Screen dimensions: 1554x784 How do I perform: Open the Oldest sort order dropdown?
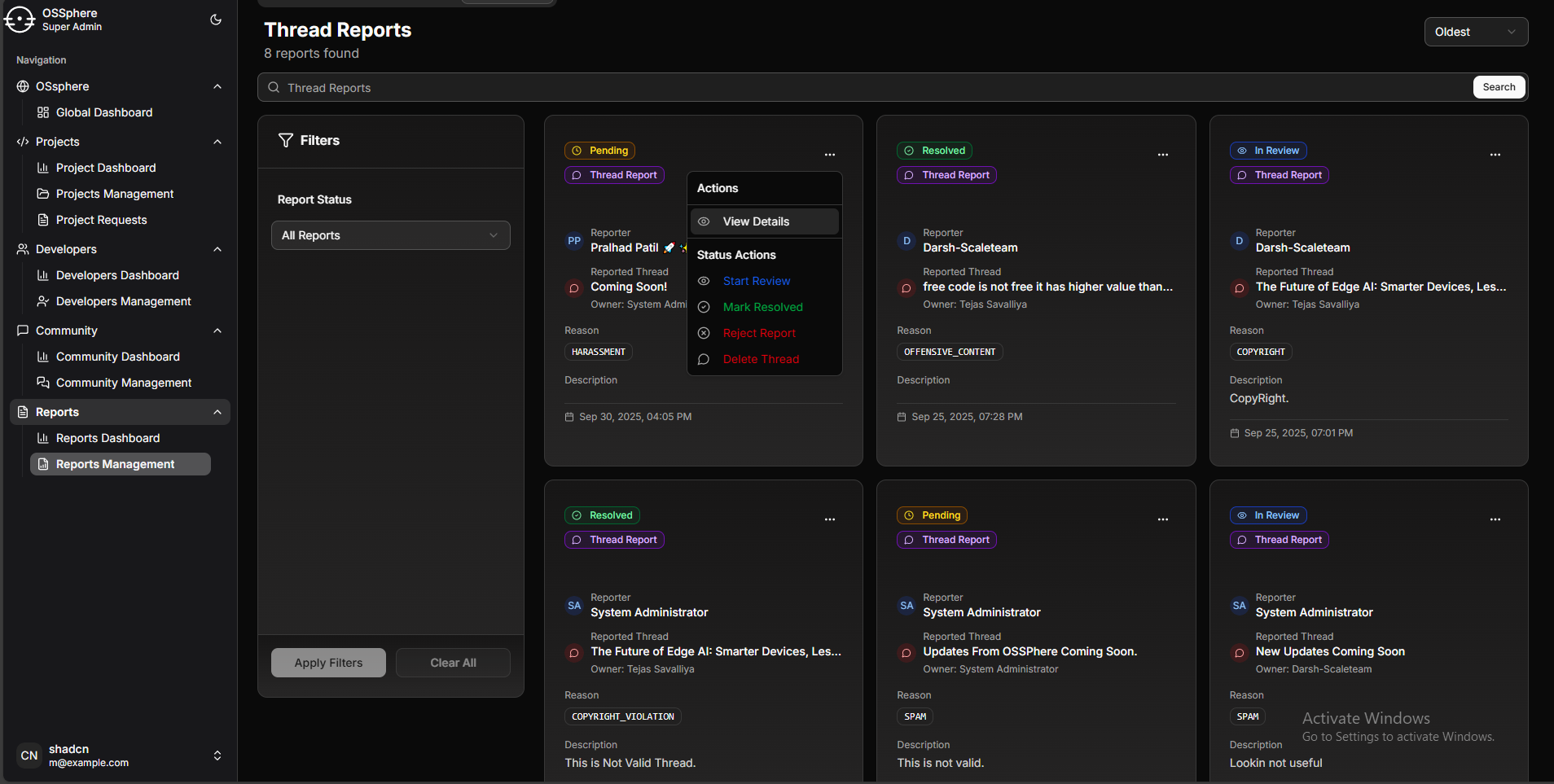[x=1476, y=32]
